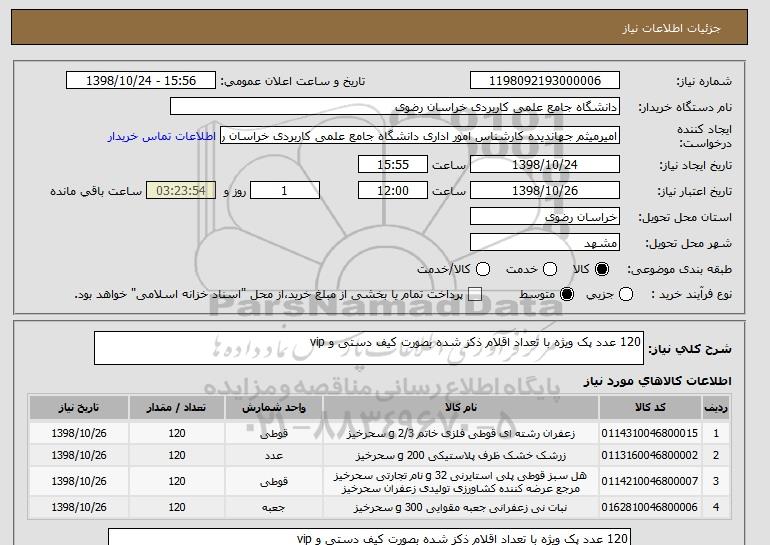Choose the جزیی purchase type radio
770x545 pixels.
pyautogui.click(x=626, y=295)
